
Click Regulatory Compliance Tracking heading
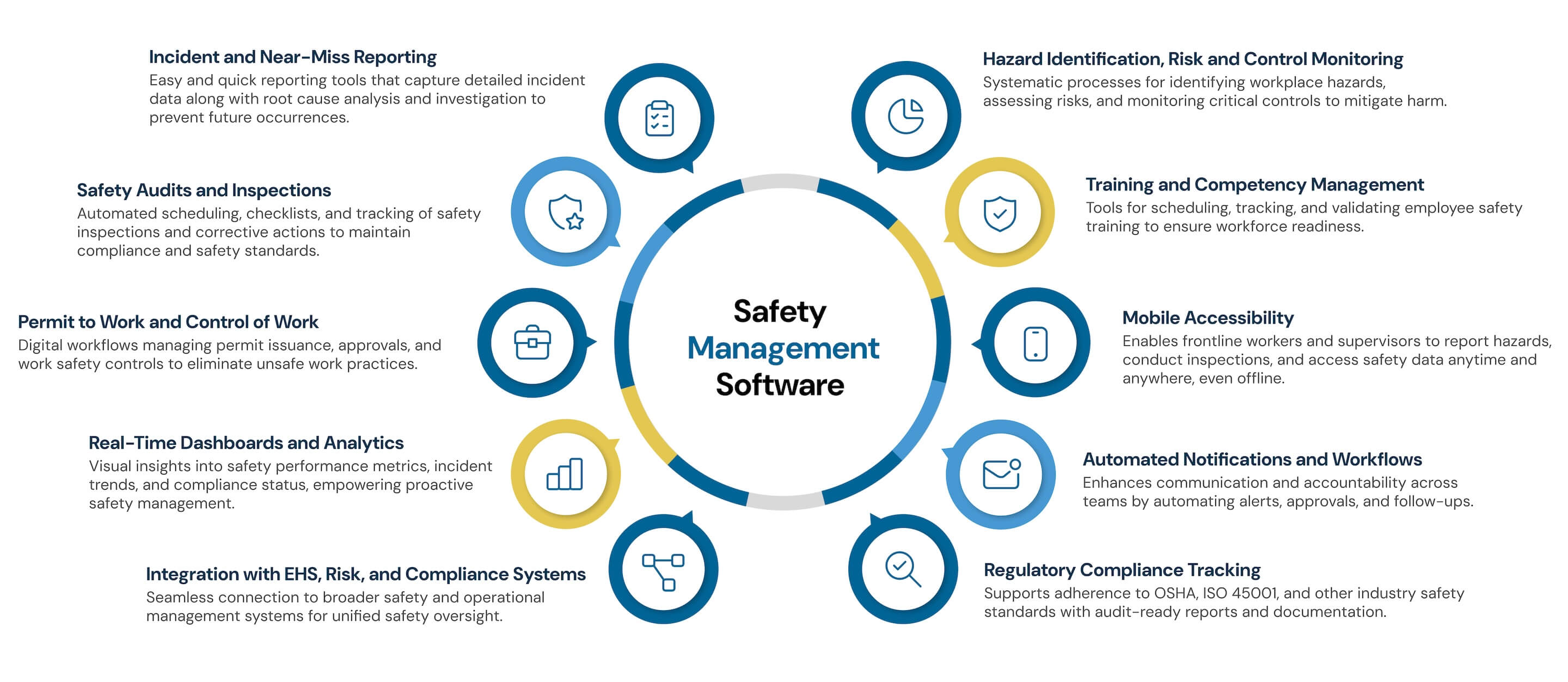coord(1122,570)
